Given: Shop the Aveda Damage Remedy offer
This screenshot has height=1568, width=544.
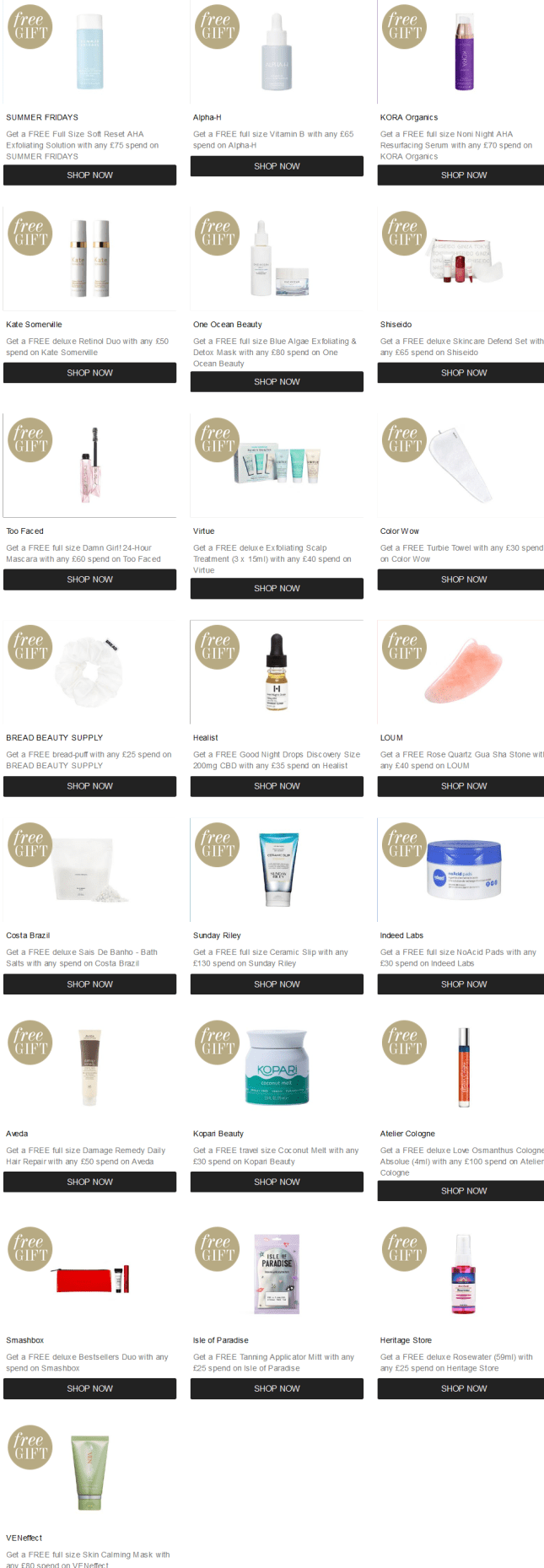Looking at the screenshot, I should pyautogui.click(x=89, y=1182).
